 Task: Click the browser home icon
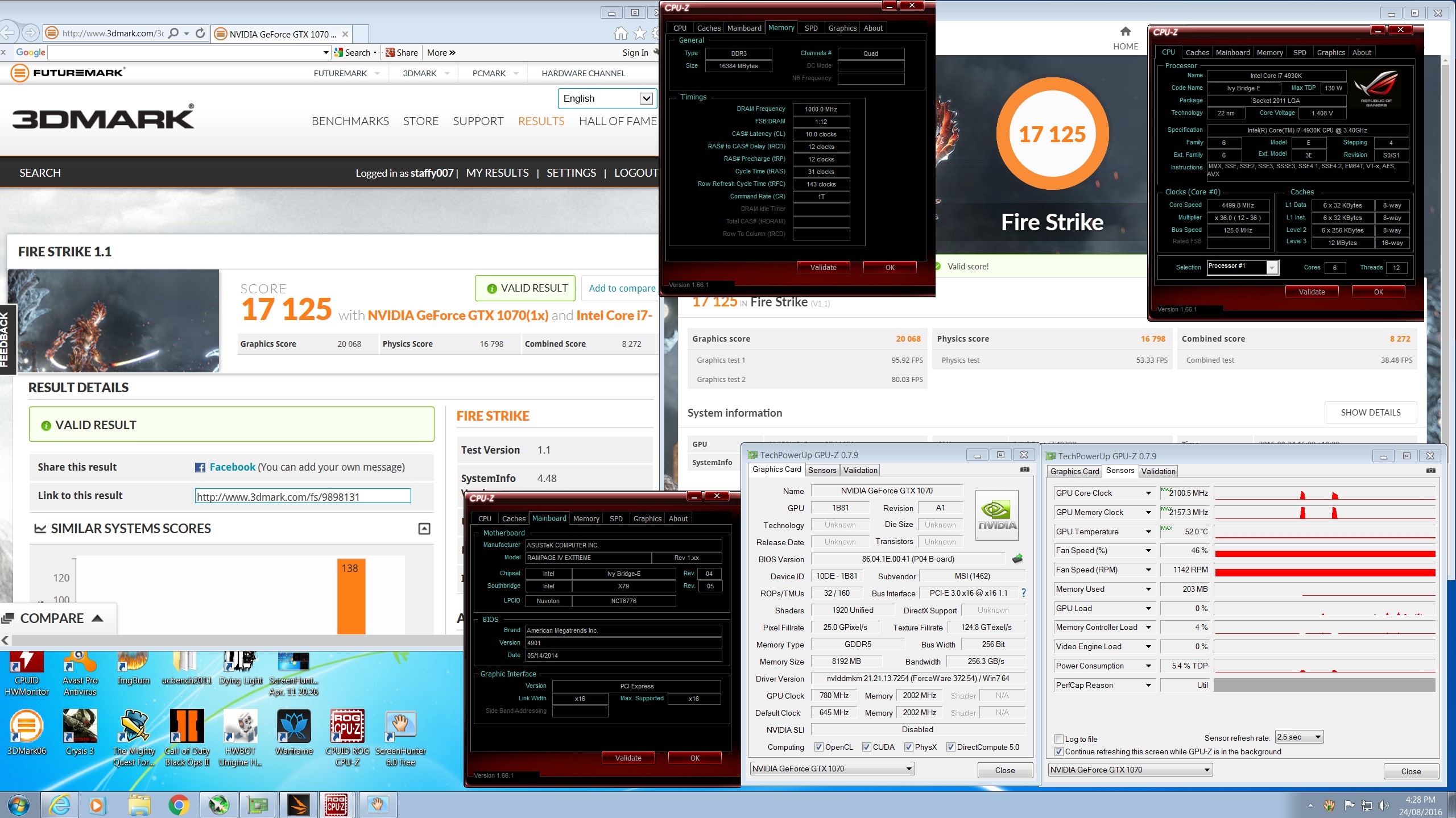point(621,34)
